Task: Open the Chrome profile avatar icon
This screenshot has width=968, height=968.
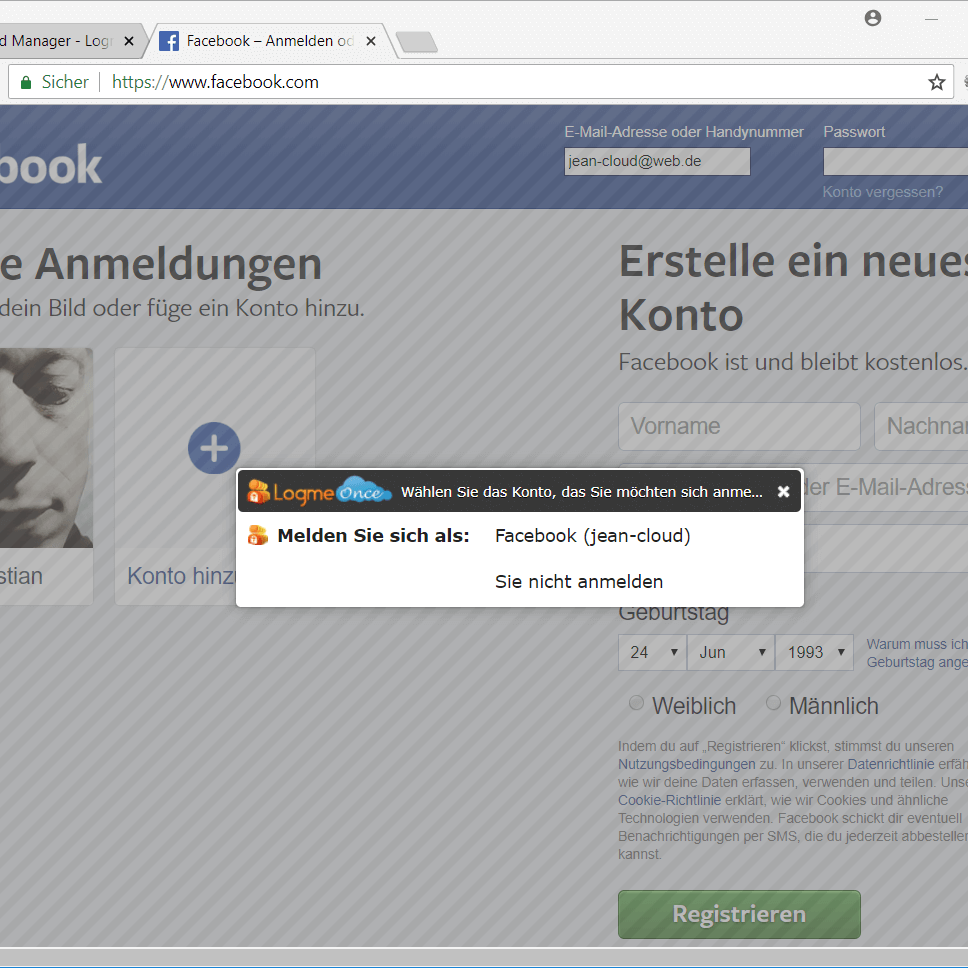Action: (873, 19)
